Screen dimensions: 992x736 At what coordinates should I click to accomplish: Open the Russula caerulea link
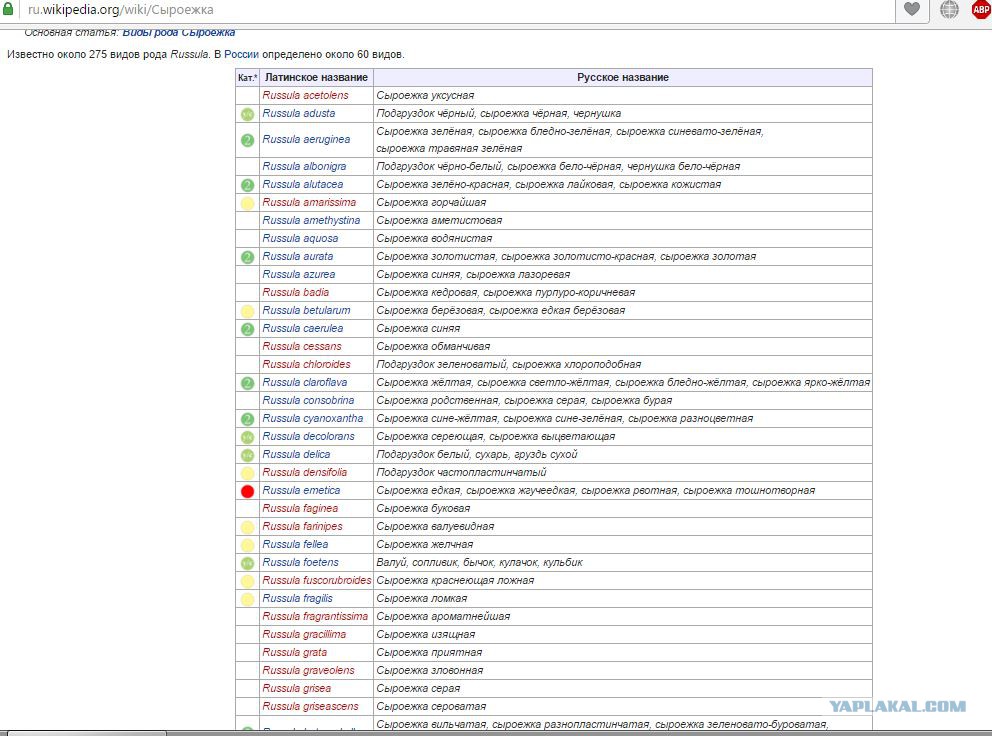[303, 328]
